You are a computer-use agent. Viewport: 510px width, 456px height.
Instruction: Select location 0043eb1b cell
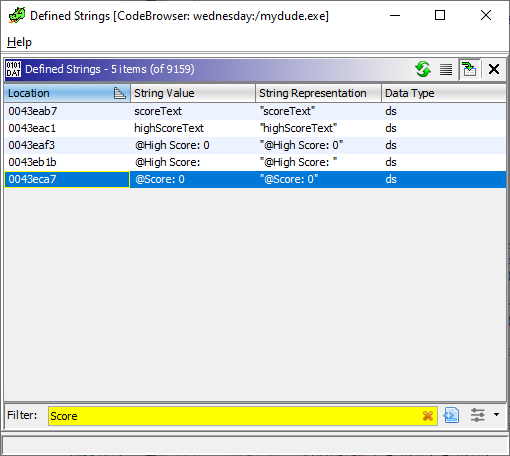67,162
